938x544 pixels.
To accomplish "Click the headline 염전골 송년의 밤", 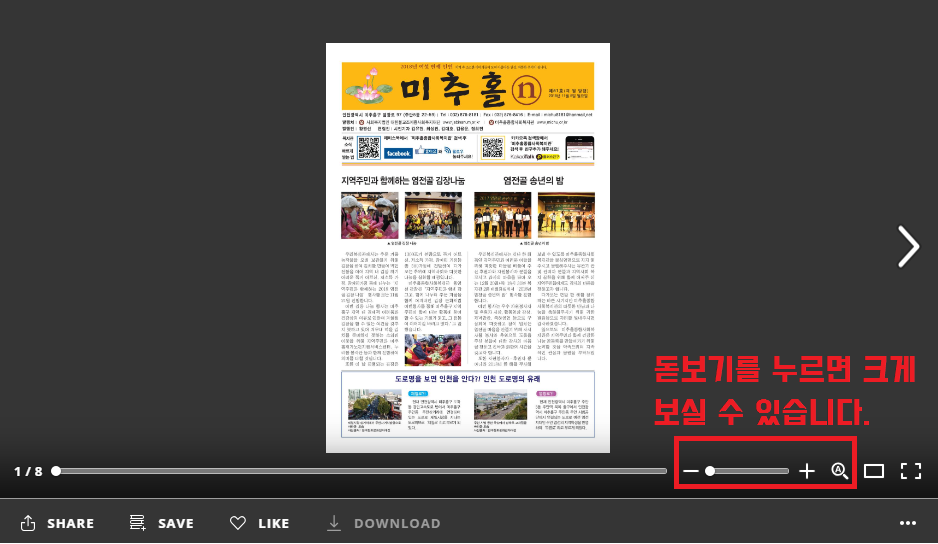I will click(x=535, y=181).
